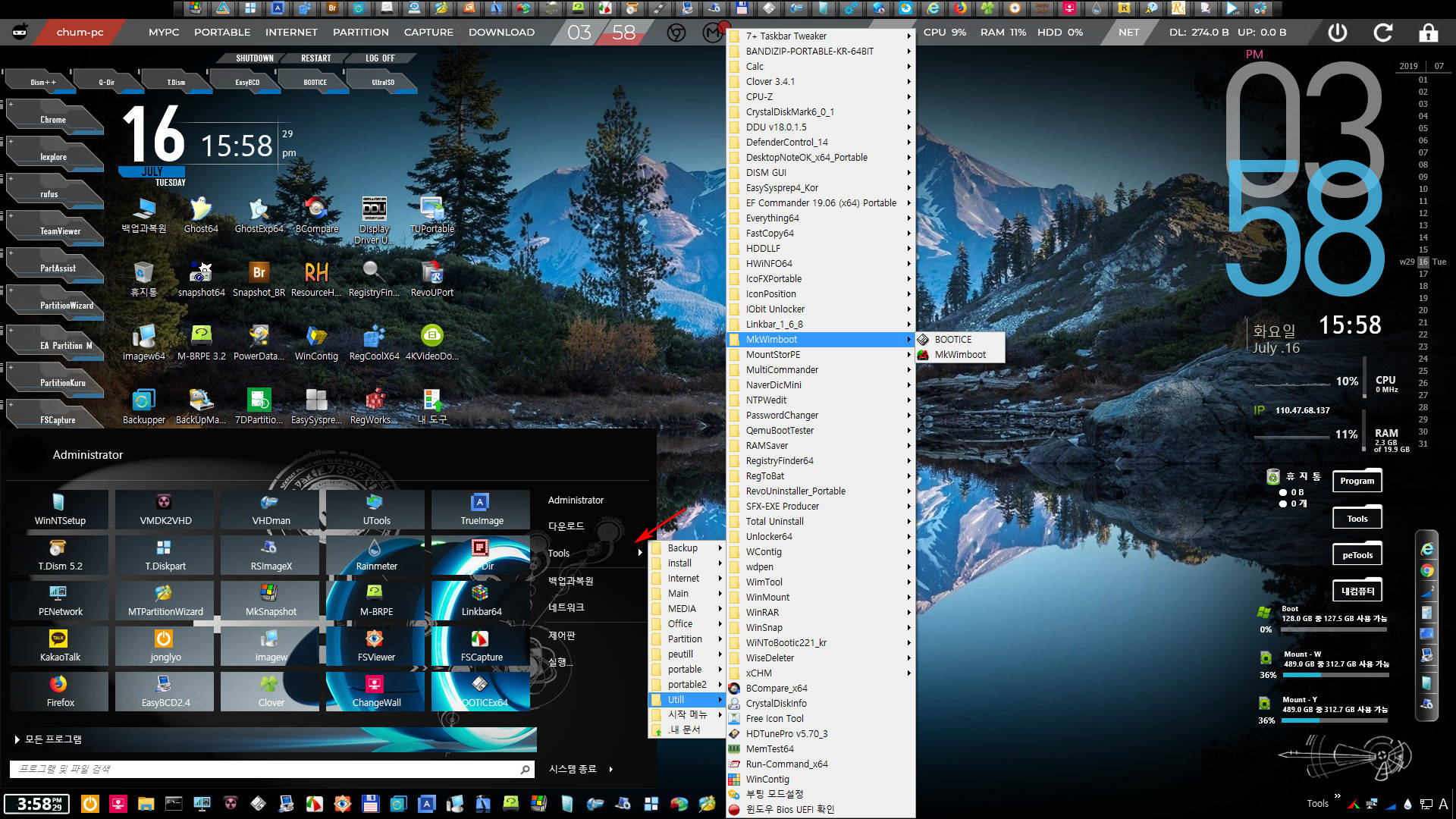Image resolution: width=1456 pixels, height=819 pixels.
Task: Open MTPartitionWizard start menu tile
Action: pos(165,601)
